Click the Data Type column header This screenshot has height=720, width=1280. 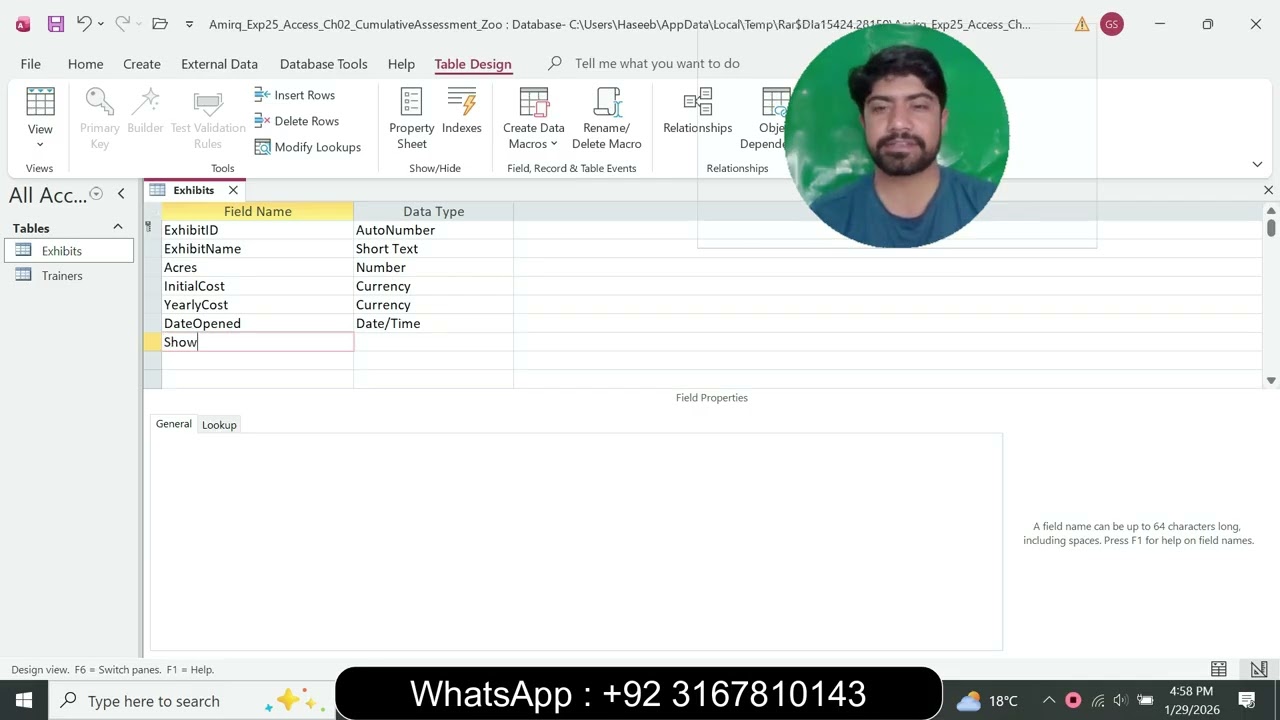pos(433,211)
